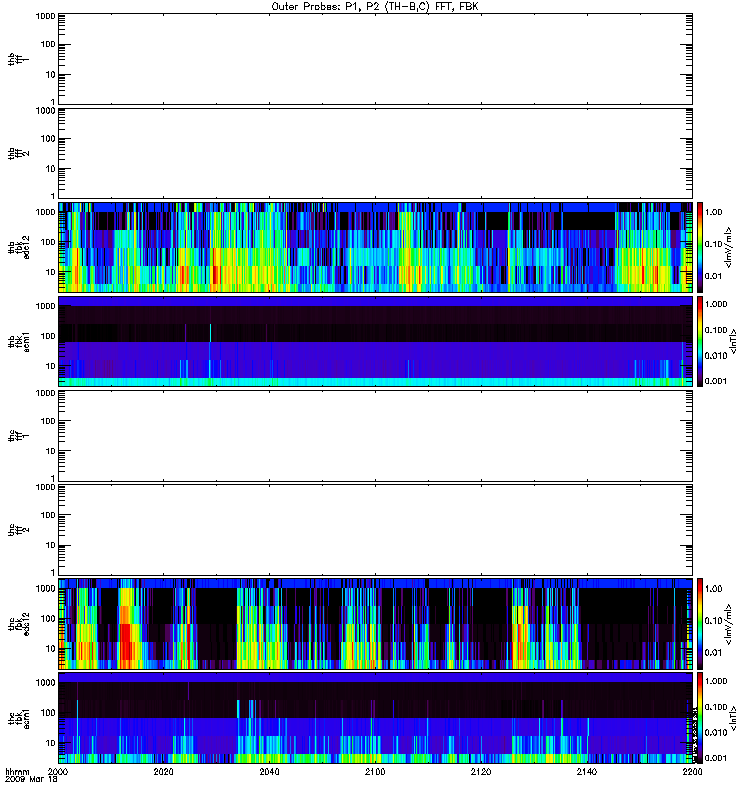This screenshot has width=750, height=800.
Task: Click the 2100 time axis label
Action: [375, 772]
